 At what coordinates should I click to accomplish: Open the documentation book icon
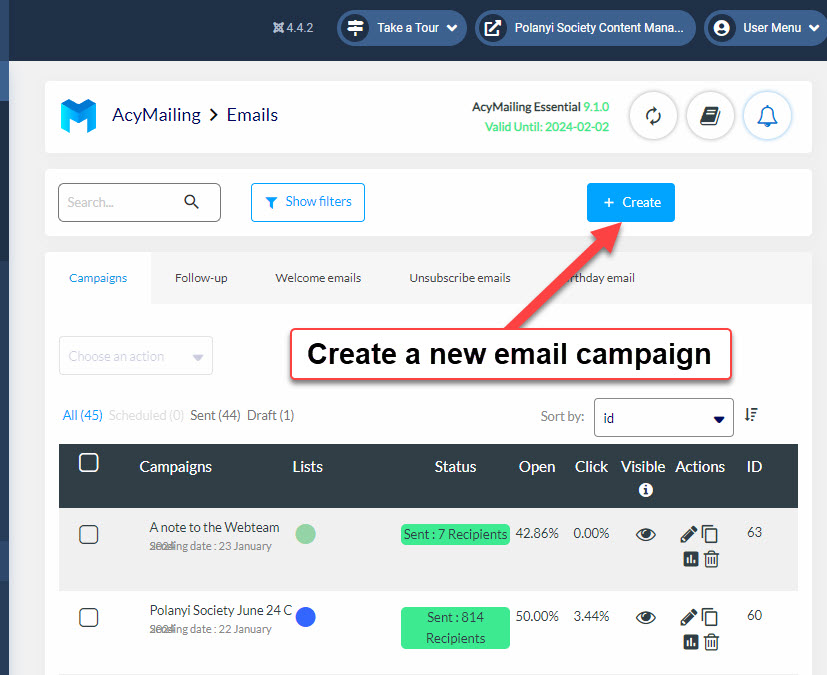(710, 116)
